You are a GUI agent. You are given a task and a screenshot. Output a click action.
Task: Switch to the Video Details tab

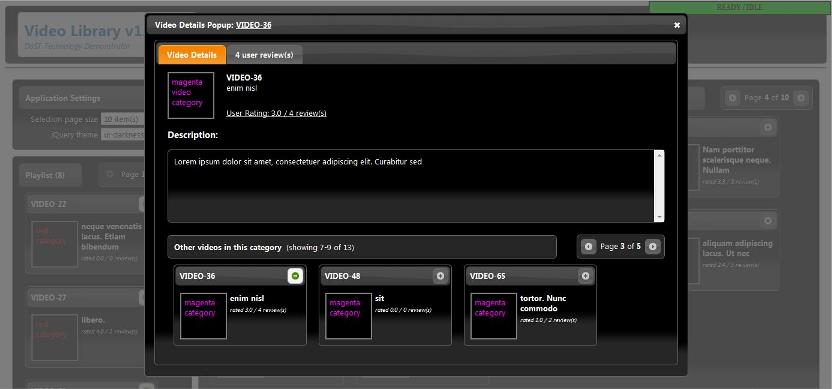coord(192,55)
